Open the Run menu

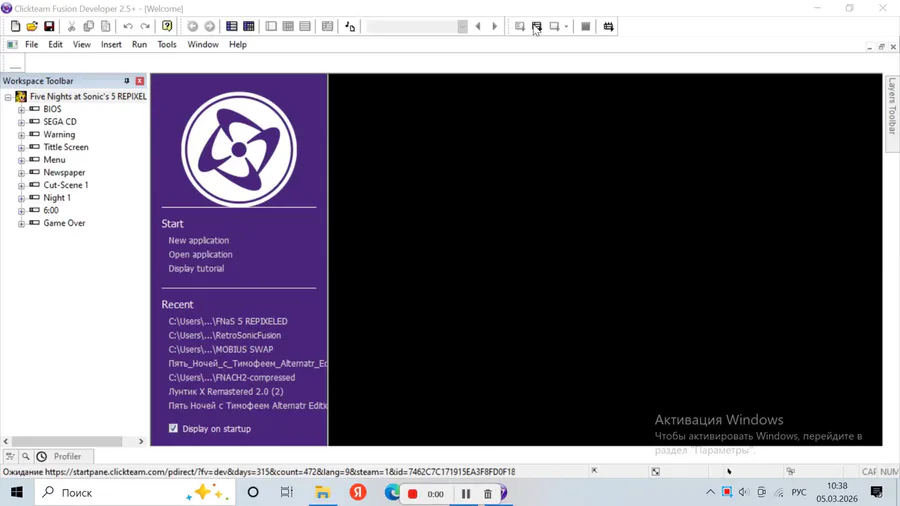[x=139, y=44]
